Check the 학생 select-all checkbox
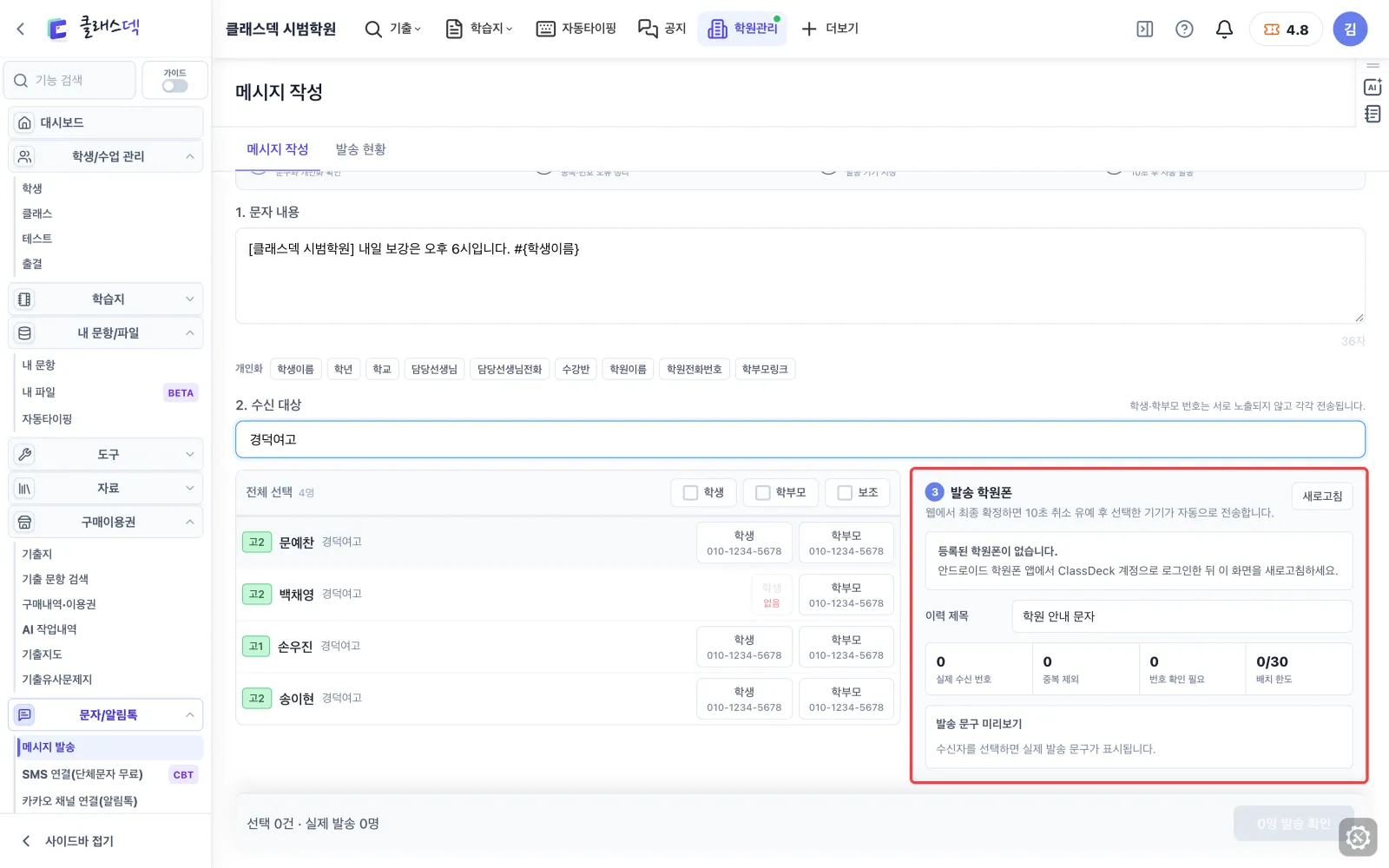The height and width of the screenshot is (868, 1389). click(x=691, y=492)
